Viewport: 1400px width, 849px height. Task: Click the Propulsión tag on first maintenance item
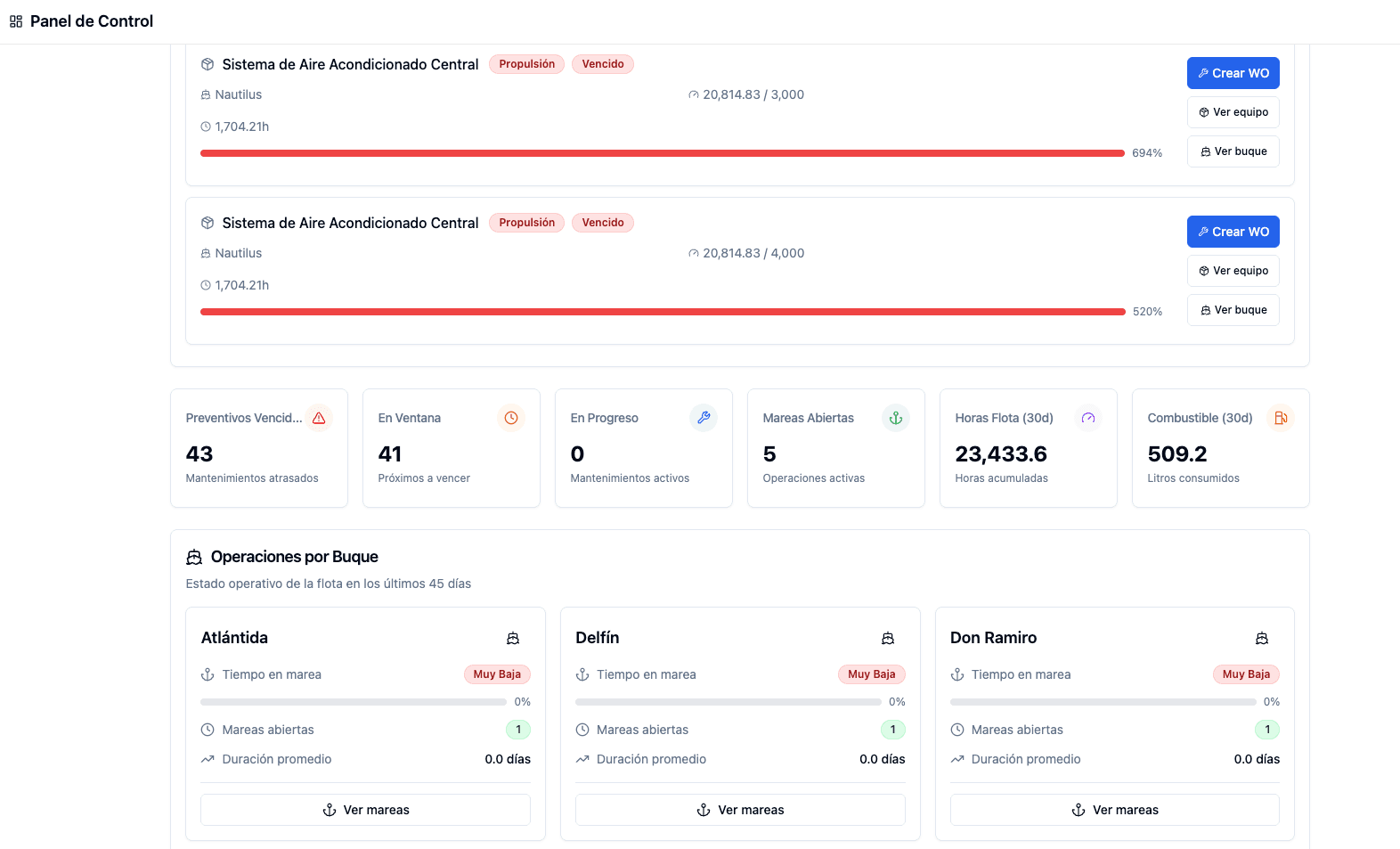click(526, 64)
